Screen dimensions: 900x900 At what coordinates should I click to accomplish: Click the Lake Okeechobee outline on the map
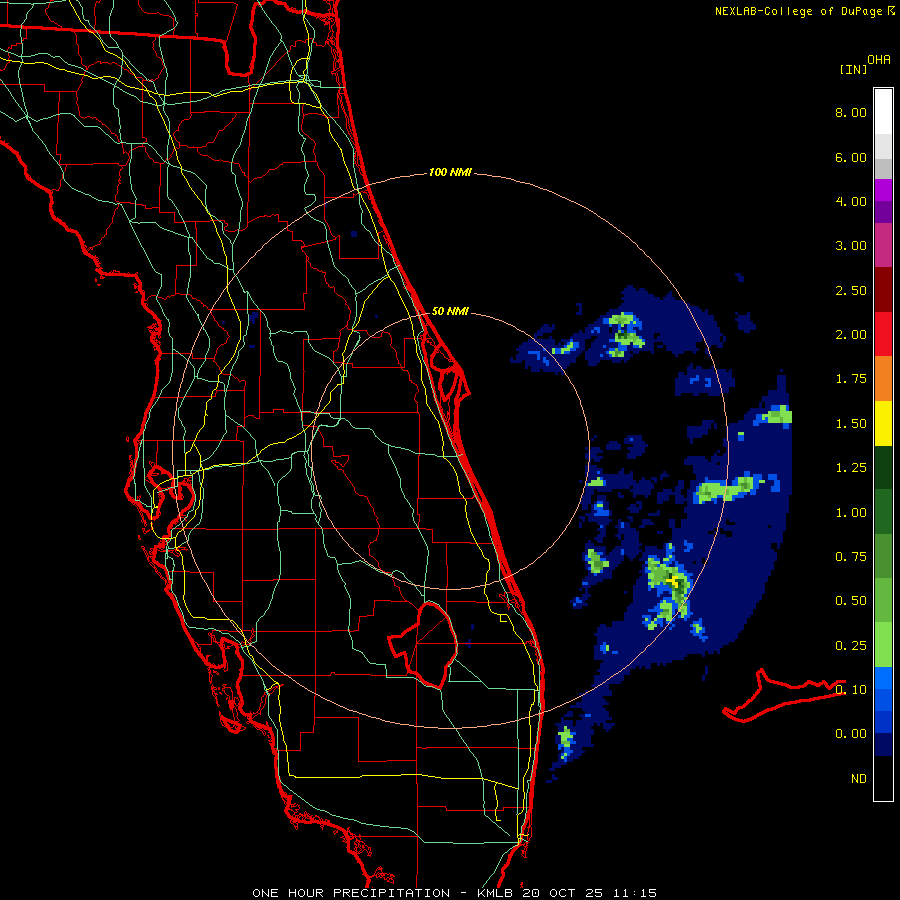click(423, 645)
